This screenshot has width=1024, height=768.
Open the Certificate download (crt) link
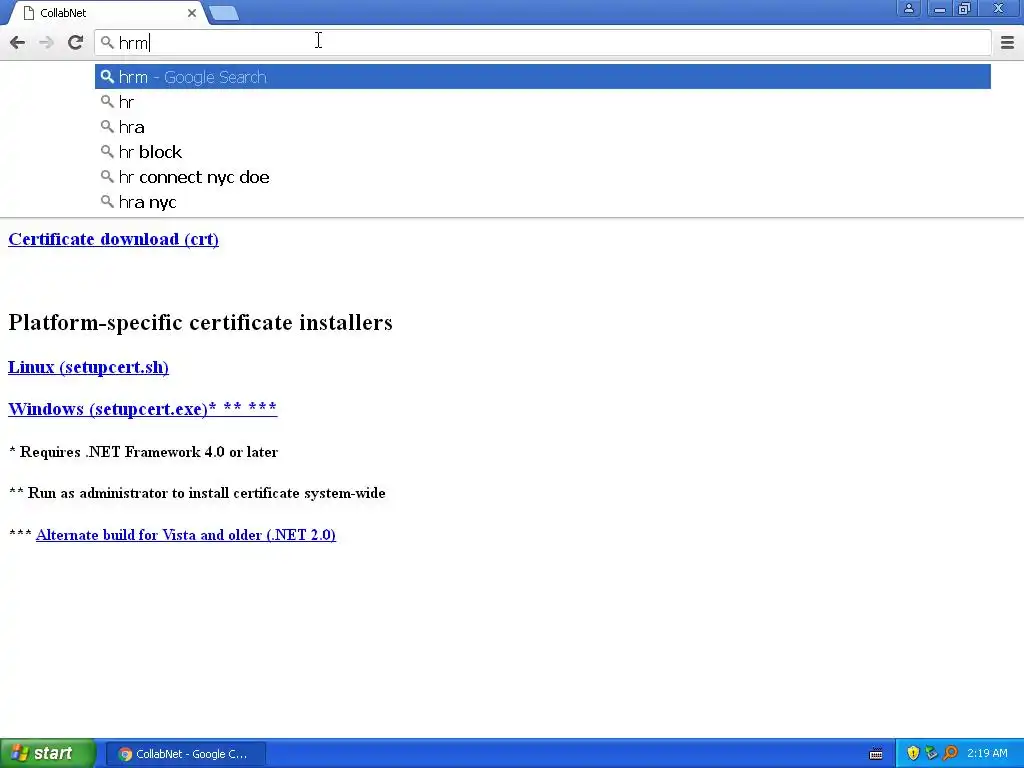[114, 239]
